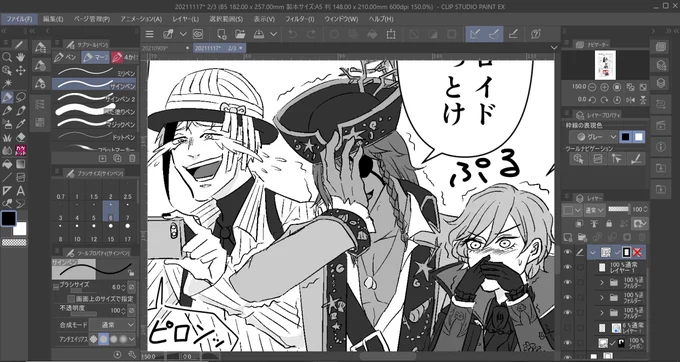Select the Gradient tool

(20, 164)
